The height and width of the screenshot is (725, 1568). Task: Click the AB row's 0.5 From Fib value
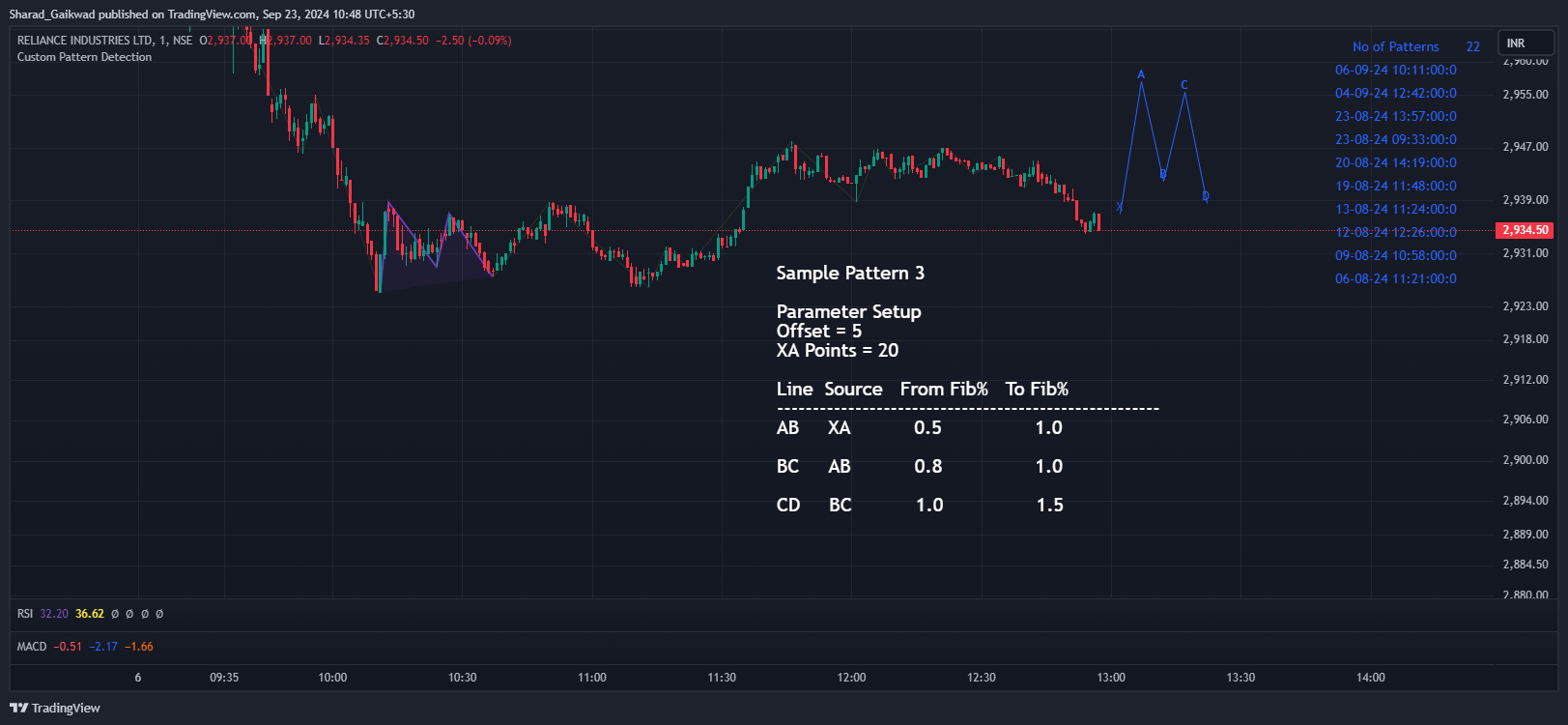pos(927,427)
